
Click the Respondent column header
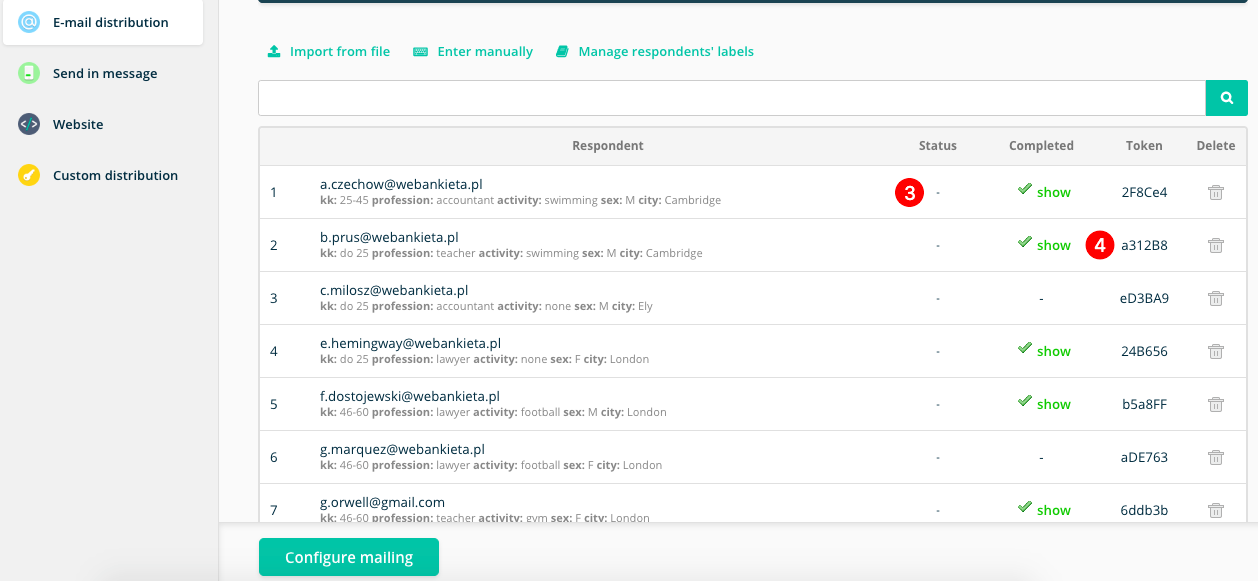[x=608, y=146]
